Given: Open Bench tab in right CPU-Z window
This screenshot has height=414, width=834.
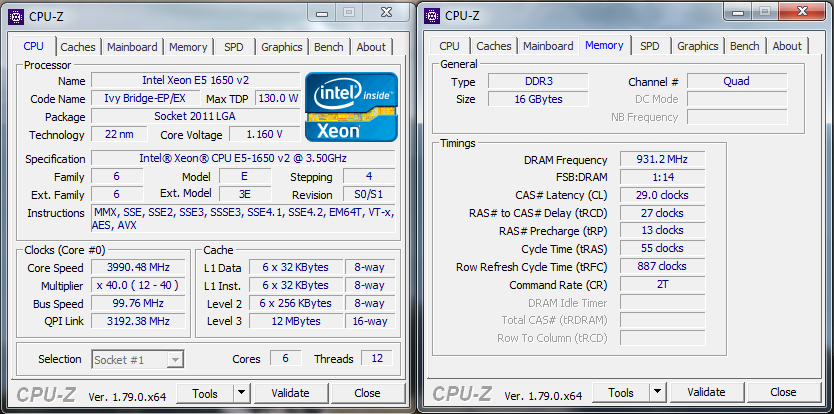Looking at the screenshot, I should 745,46.
